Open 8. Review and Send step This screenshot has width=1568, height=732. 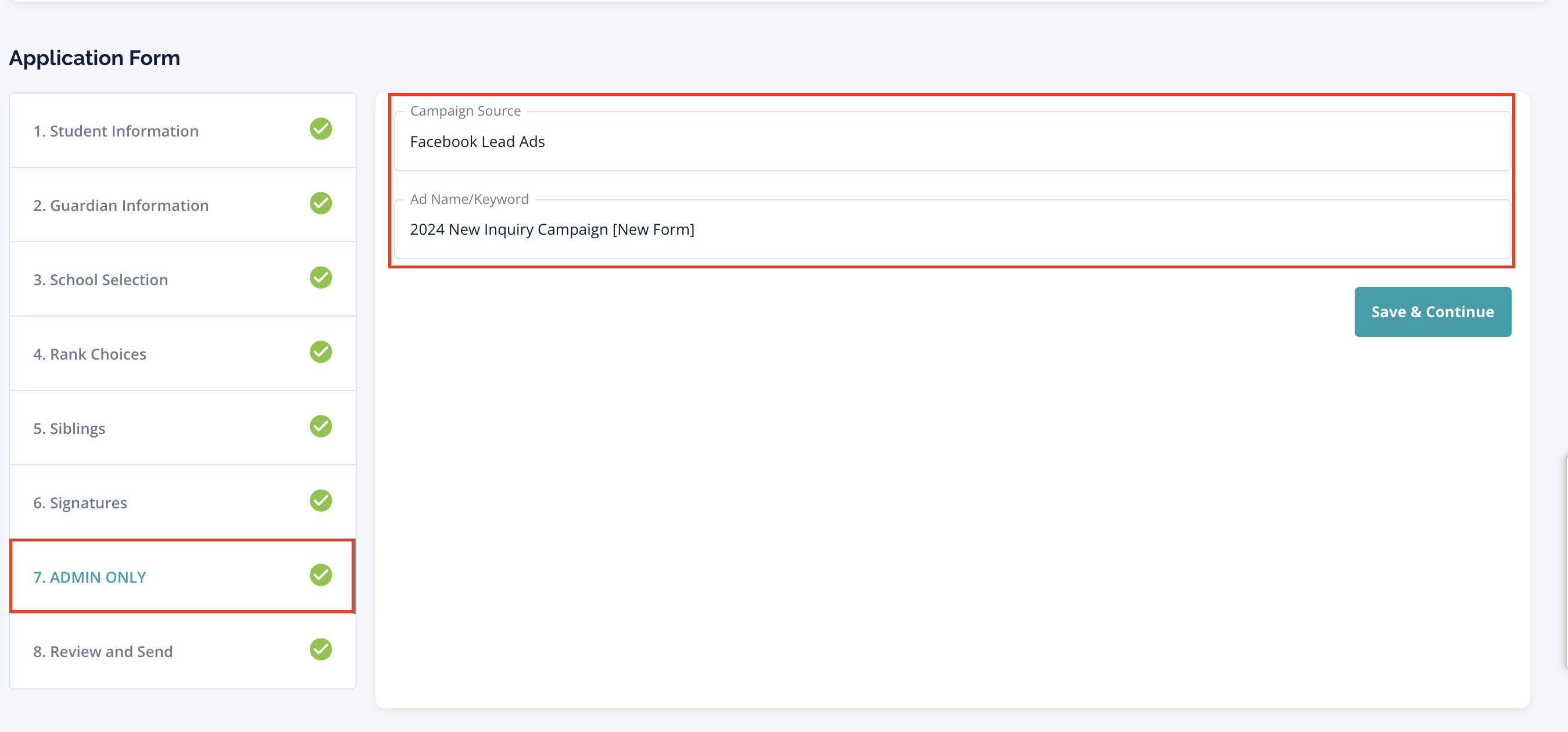[x=103, y=652]
